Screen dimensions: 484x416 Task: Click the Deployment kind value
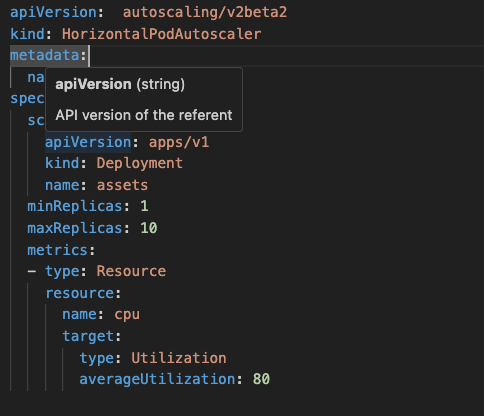tap(140, 164)
